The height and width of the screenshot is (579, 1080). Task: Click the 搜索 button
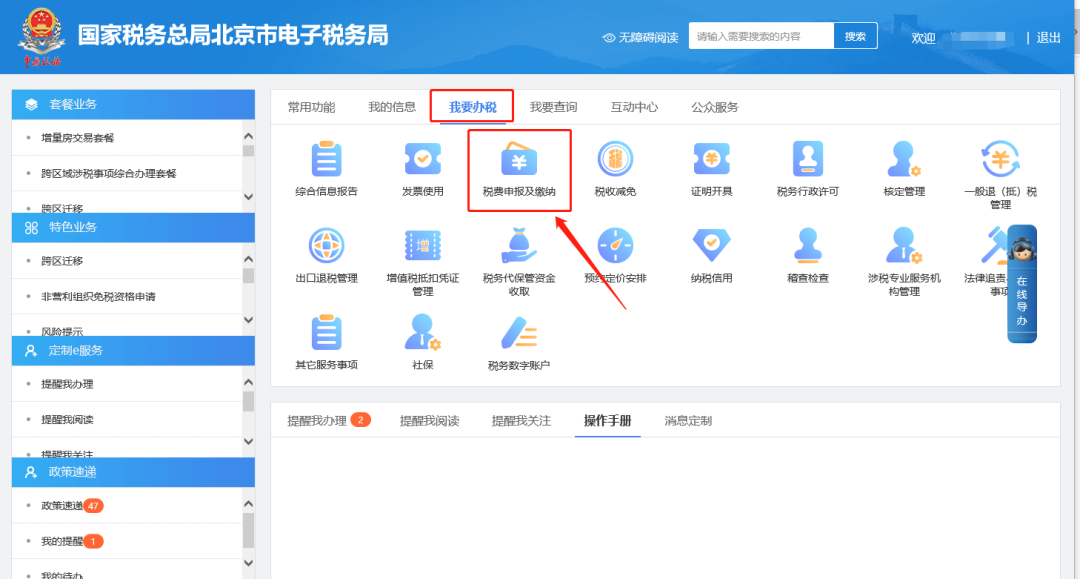point(855,36)
